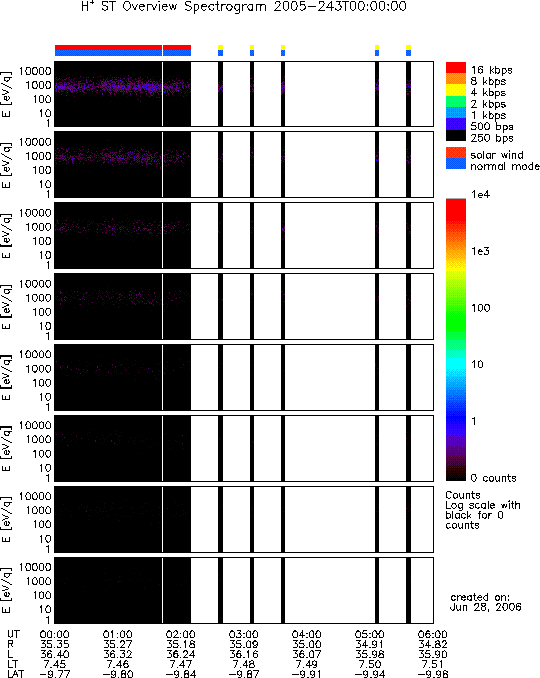Click the long blue mode bar under the red bar
This screenshot has height=678, width=540.
point(123,53)
